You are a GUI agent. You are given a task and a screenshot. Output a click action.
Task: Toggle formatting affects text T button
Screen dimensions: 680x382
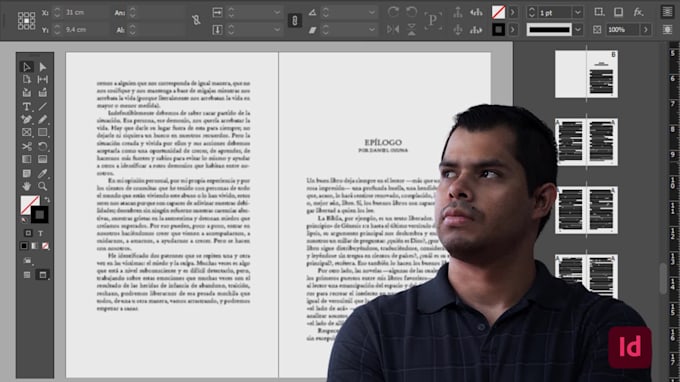(x=40, y=233)
